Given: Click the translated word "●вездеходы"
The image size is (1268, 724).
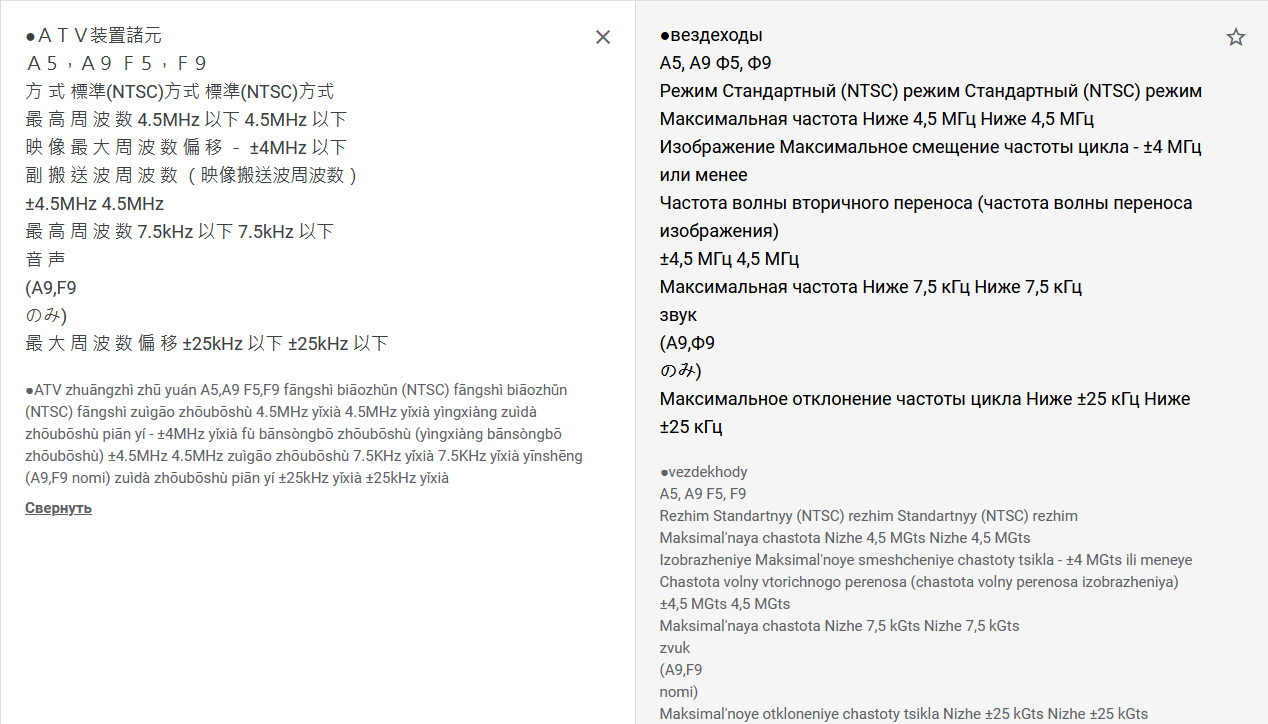Looking at the screenshot, I should pyautogui.click(x=711, y=36).
